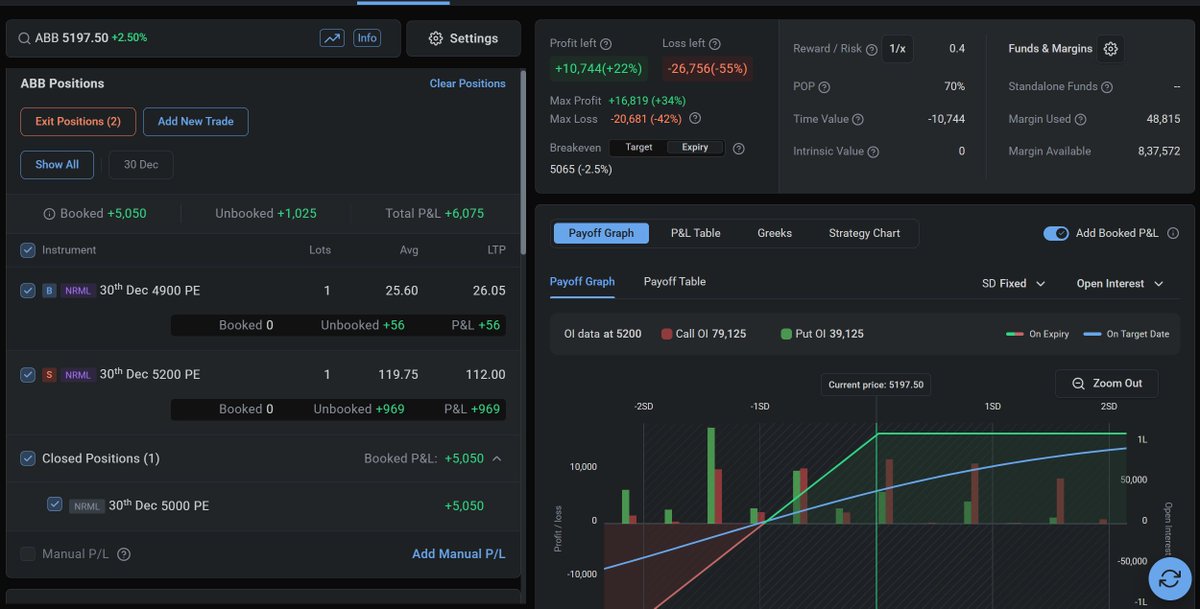Open the Open Interest dropdown
Viewport: 1200px width, 609px height.
(x=1119, y=284)
